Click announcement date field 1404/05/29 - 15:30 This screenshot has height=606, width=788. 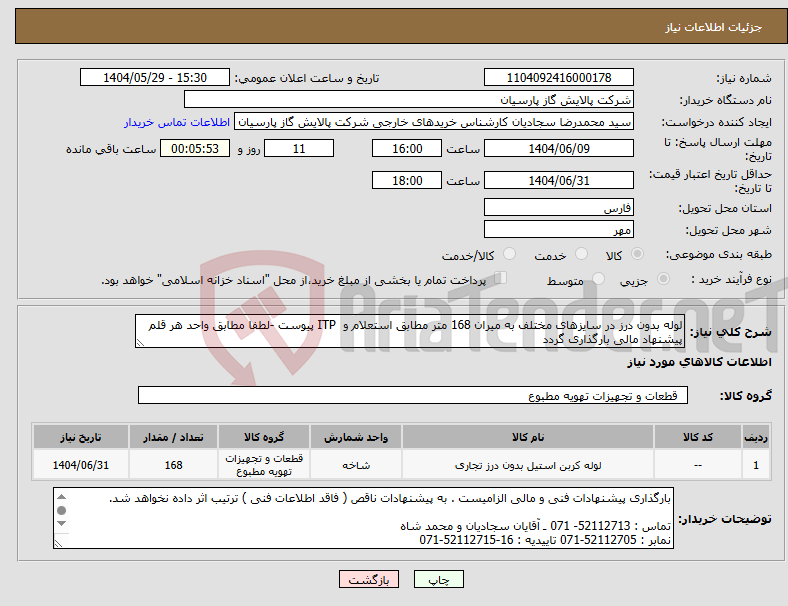[155, 77]
